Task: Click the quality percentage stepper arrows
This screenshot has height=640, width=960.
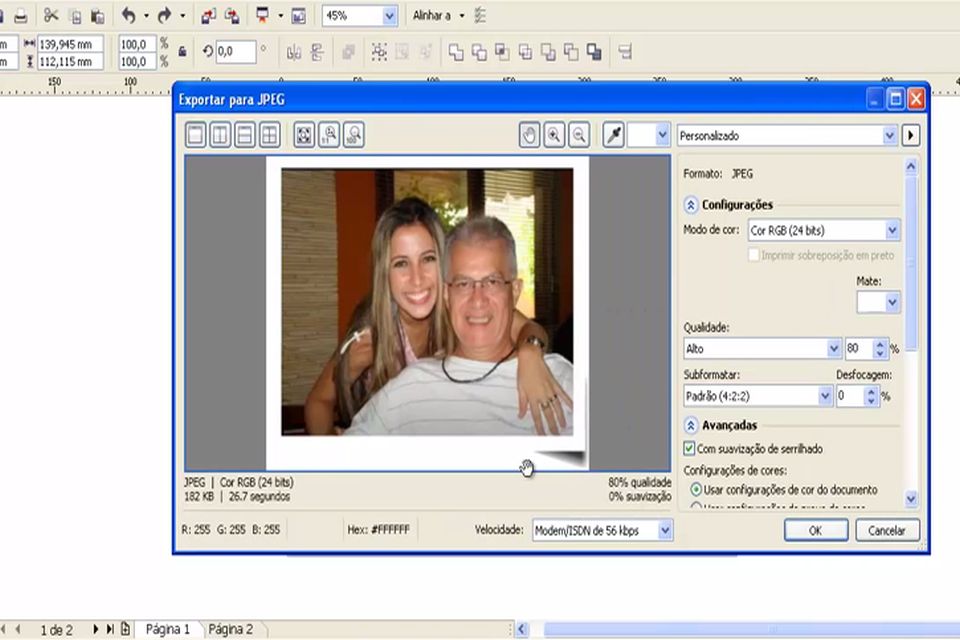Action: point(880,348)
